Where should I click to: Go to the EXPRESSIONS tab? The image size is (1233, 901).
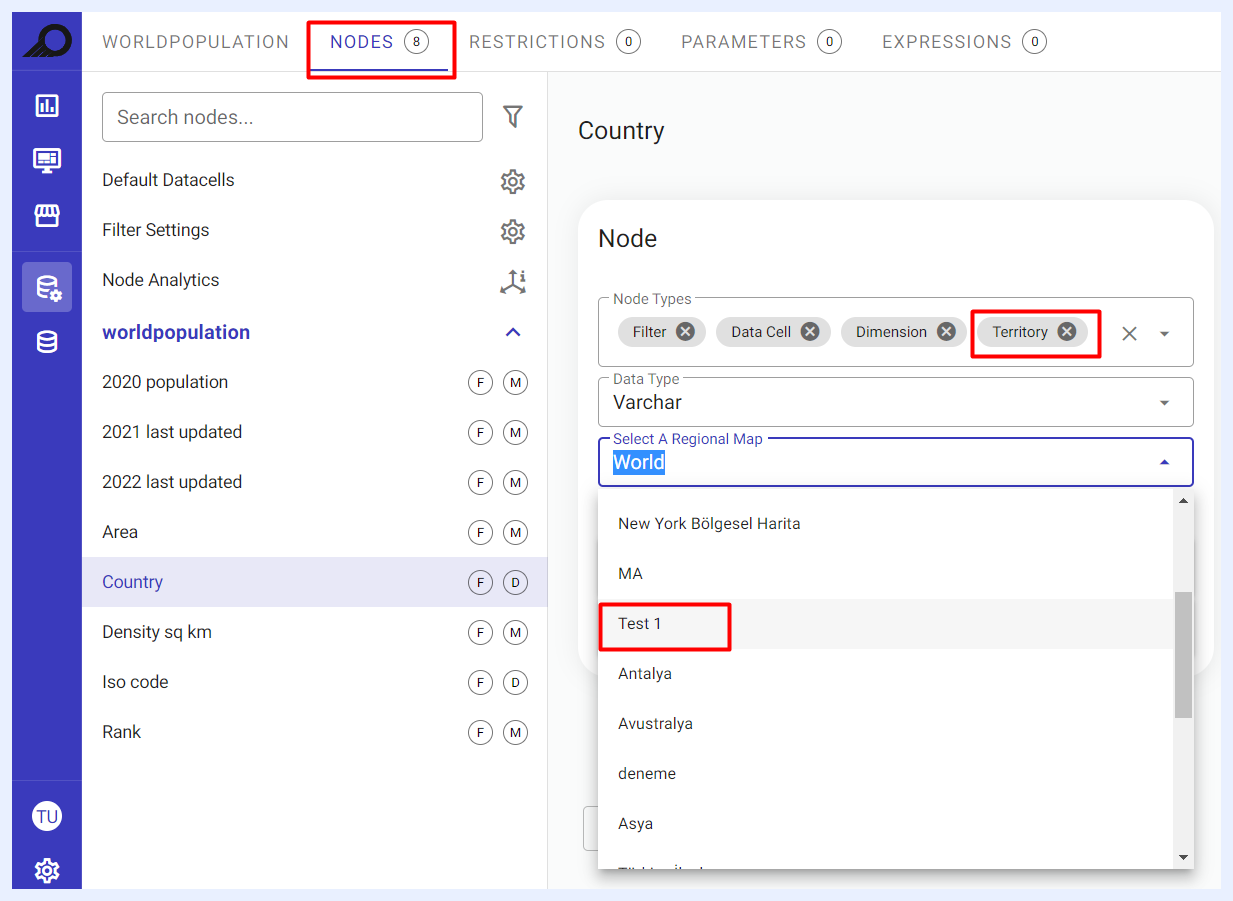(x=964, y=42)
